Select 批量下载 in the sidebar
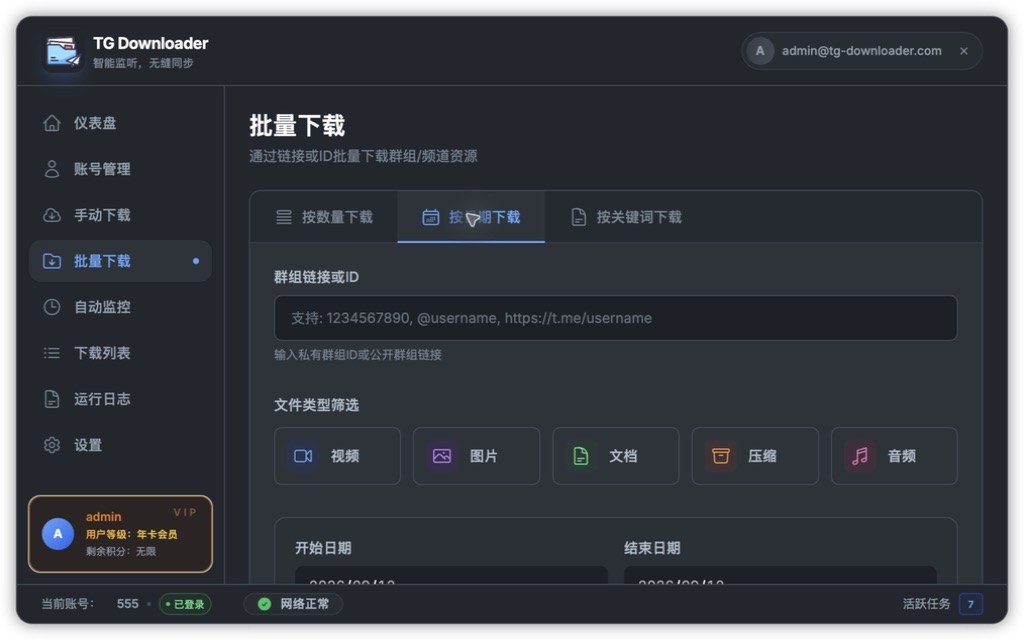 pyautogui.click(x=120, y=261)
